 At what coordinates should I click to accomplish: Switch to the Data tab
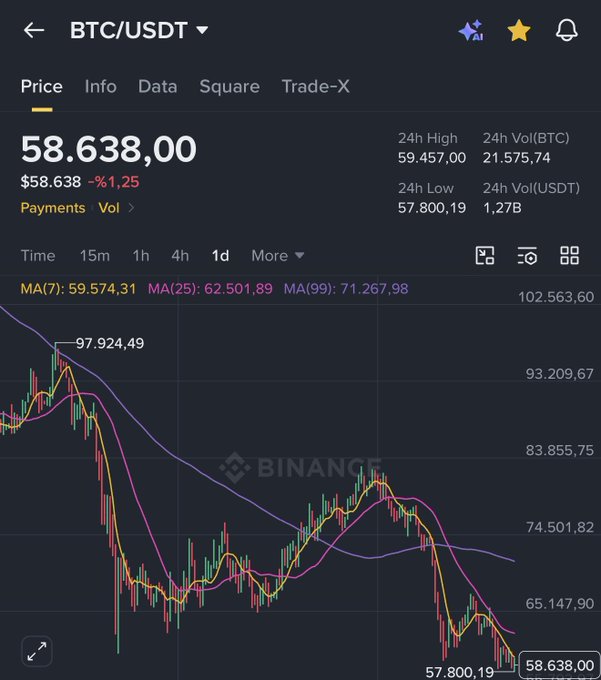tap(157, 86)
